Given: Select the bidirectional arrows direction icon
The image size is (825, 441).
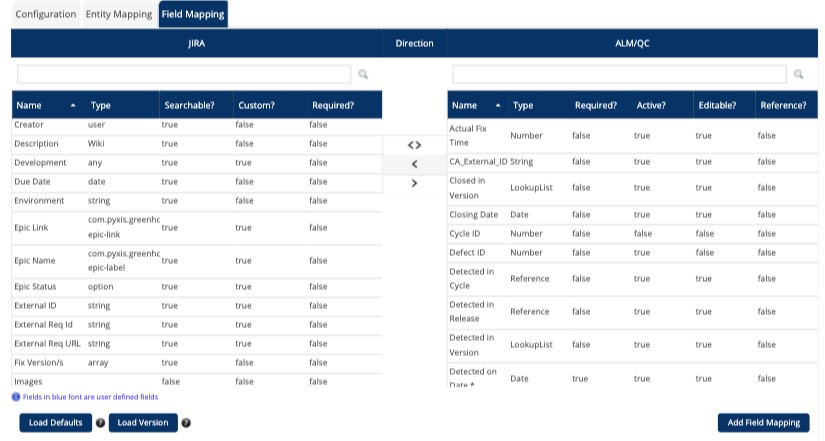Looking at the screenshot, I should [x=414, y=145].
